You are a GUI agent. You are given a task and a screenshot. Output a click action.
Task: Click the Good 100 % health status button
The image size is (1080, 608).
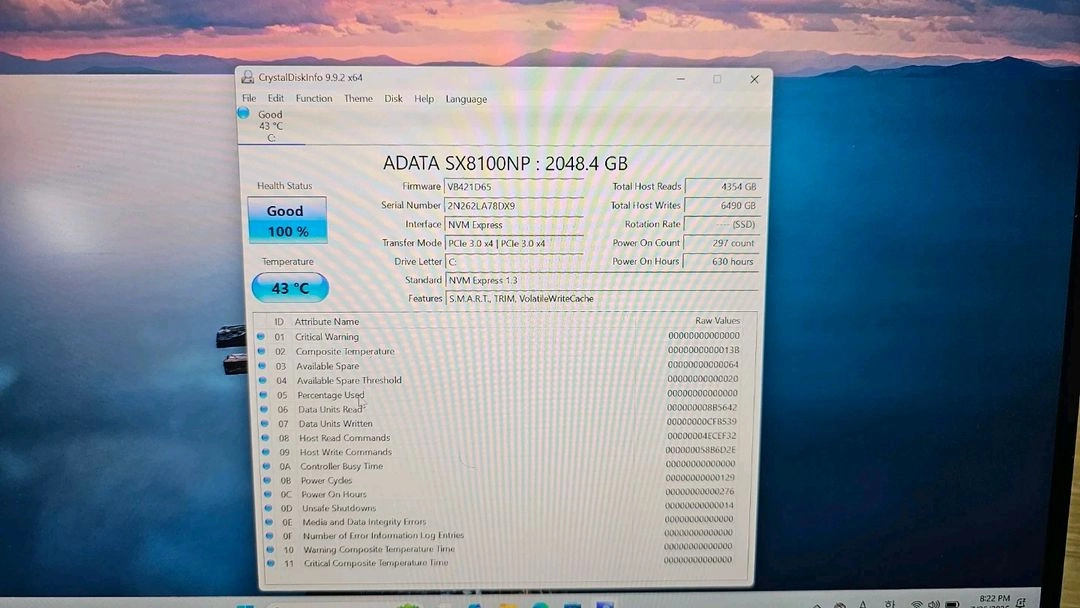click(287, 220)
